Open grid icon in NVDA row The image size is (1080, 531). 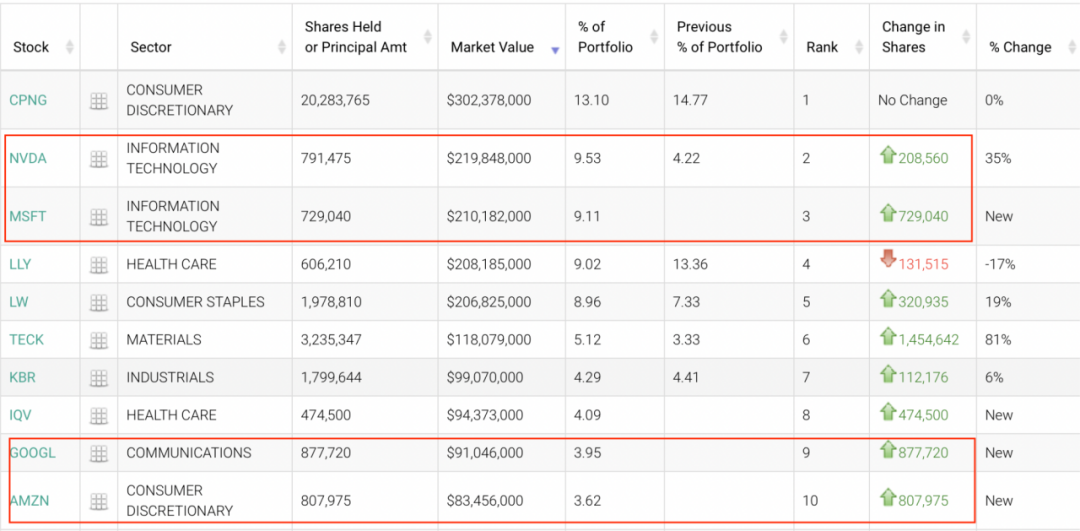click(x=99, y=159)
